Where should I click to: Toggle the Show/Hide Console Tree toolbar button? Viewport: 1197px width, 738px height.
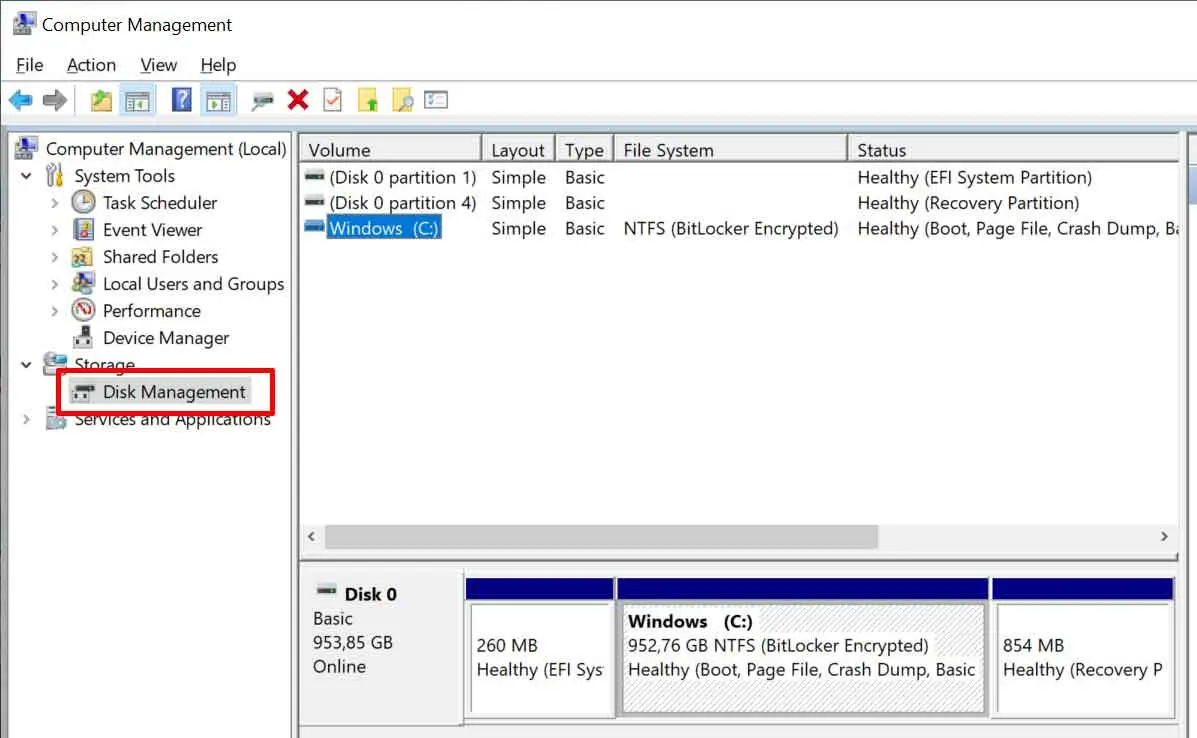pos(136,100)
